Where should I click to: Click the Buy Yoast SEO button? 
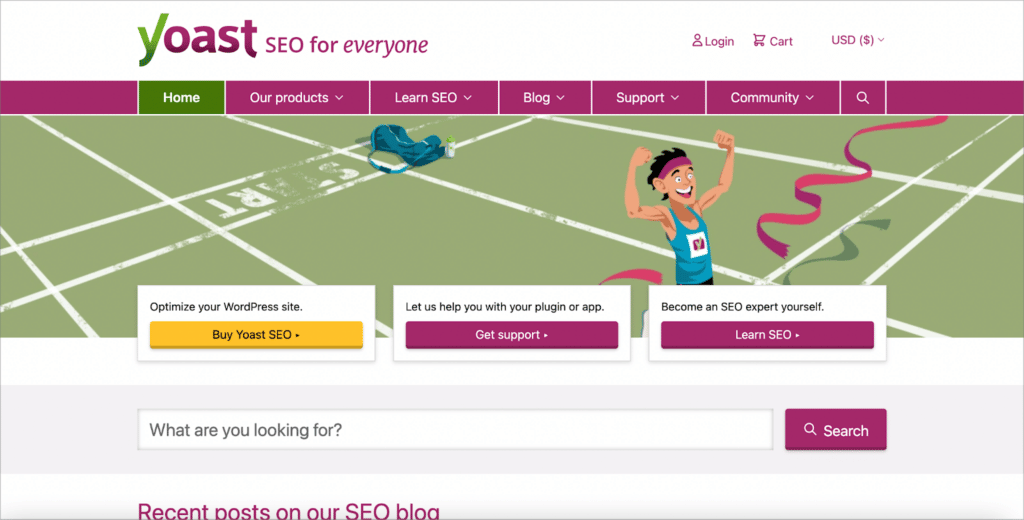coord(256,334)
